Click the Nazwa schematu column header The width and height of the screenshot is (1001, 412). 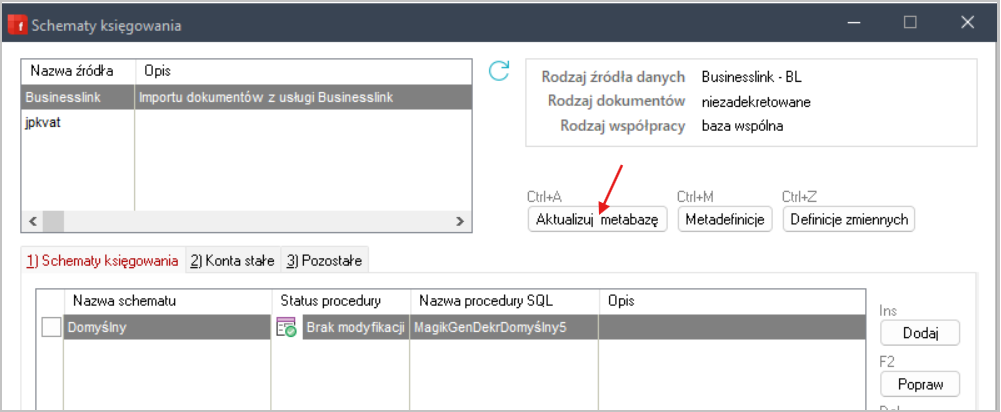(167, 300)
